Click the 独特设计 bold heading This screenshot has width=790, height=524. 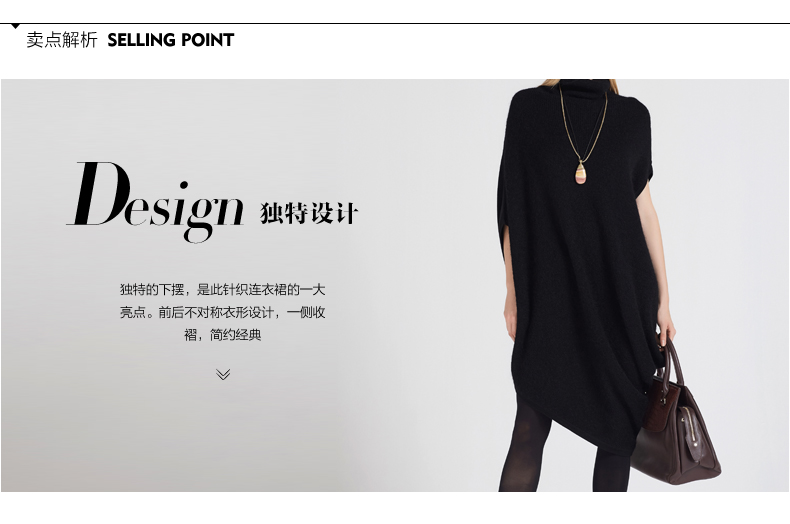pos(309,213)
